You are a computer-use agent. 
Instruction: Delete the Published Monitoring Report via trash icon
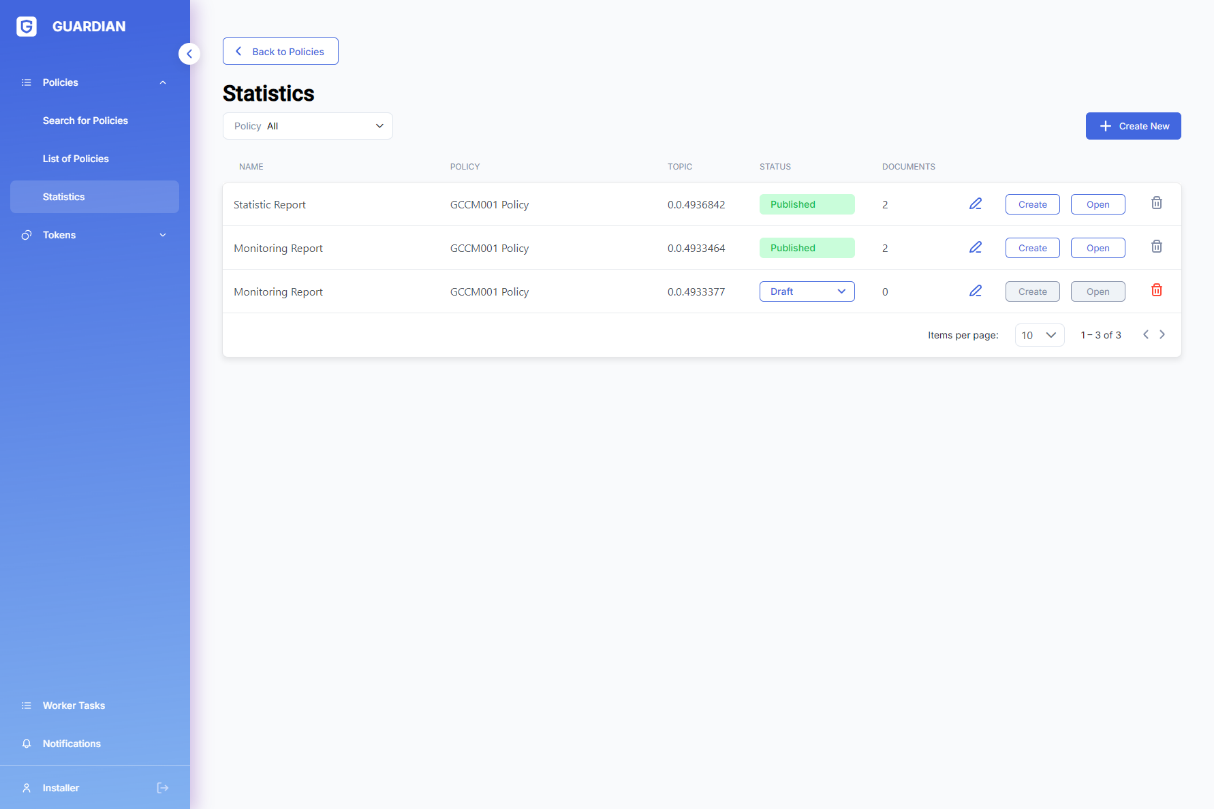(1156, 247)
